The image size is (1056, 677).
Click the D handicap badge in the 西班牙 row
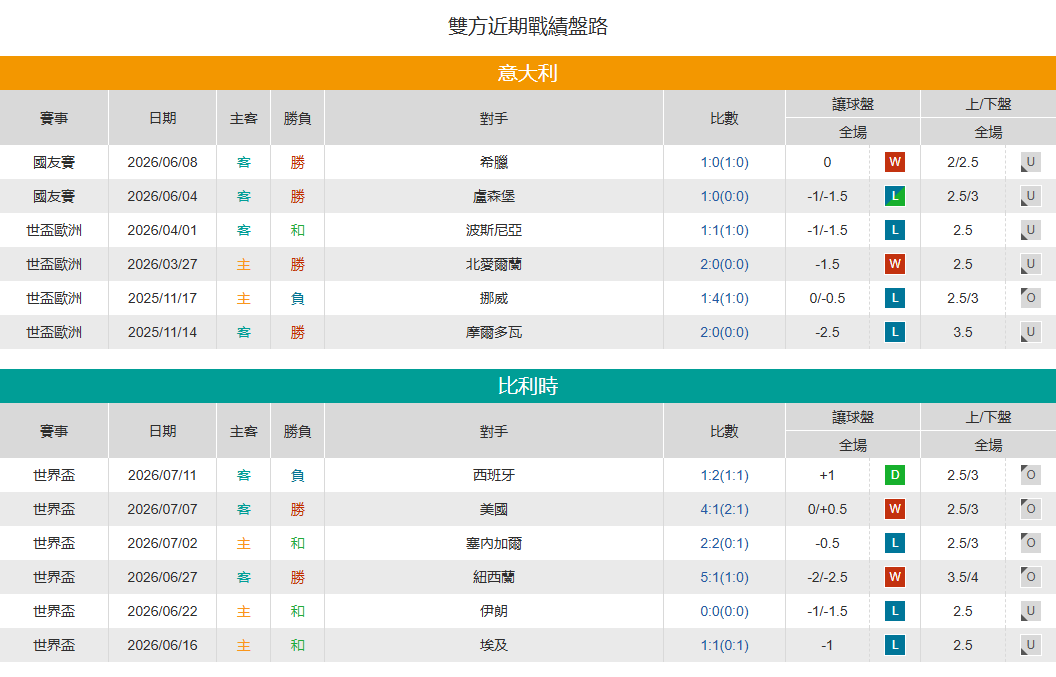click(894, 475)
